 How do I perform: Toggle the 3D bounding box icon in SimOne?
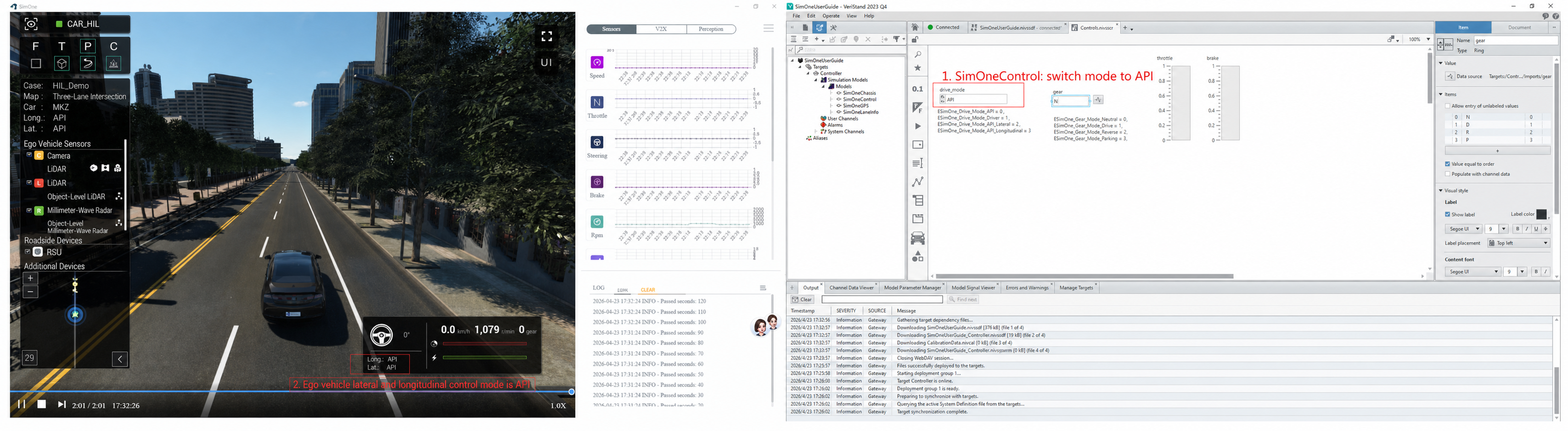pos(62,63)
